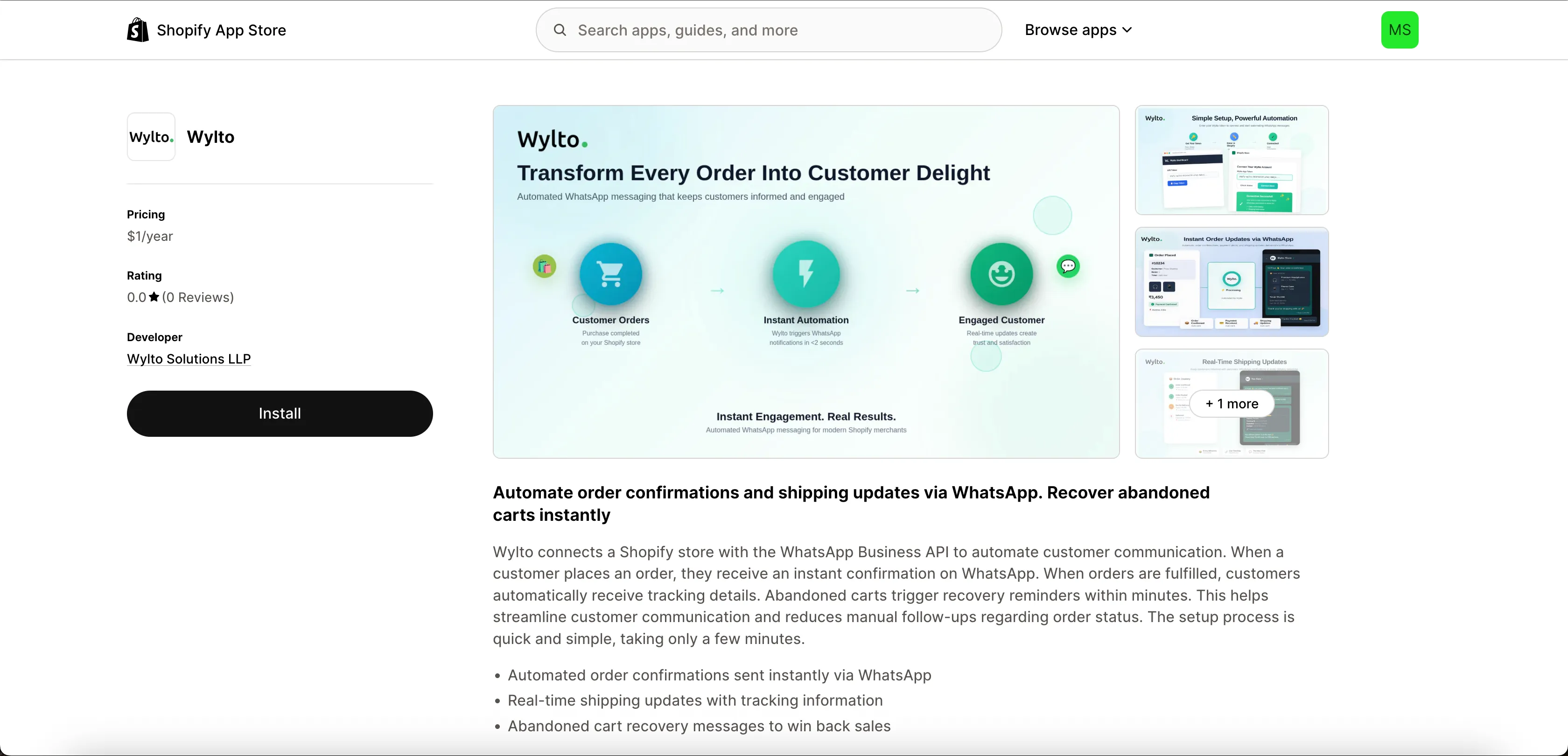Screen dimensions: 1568x756
Task: Click the Browse apps chevron arrow
Action: pyautogui.click(x=1127, y=30)
